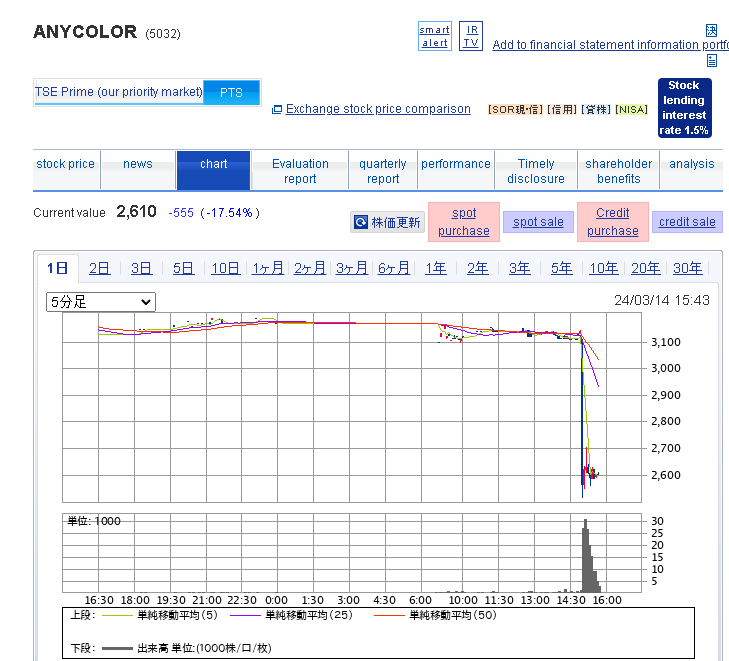This screenshot has width=729, height=661.
Task: Click Add to financial statement information link
Action: [610, 45]
